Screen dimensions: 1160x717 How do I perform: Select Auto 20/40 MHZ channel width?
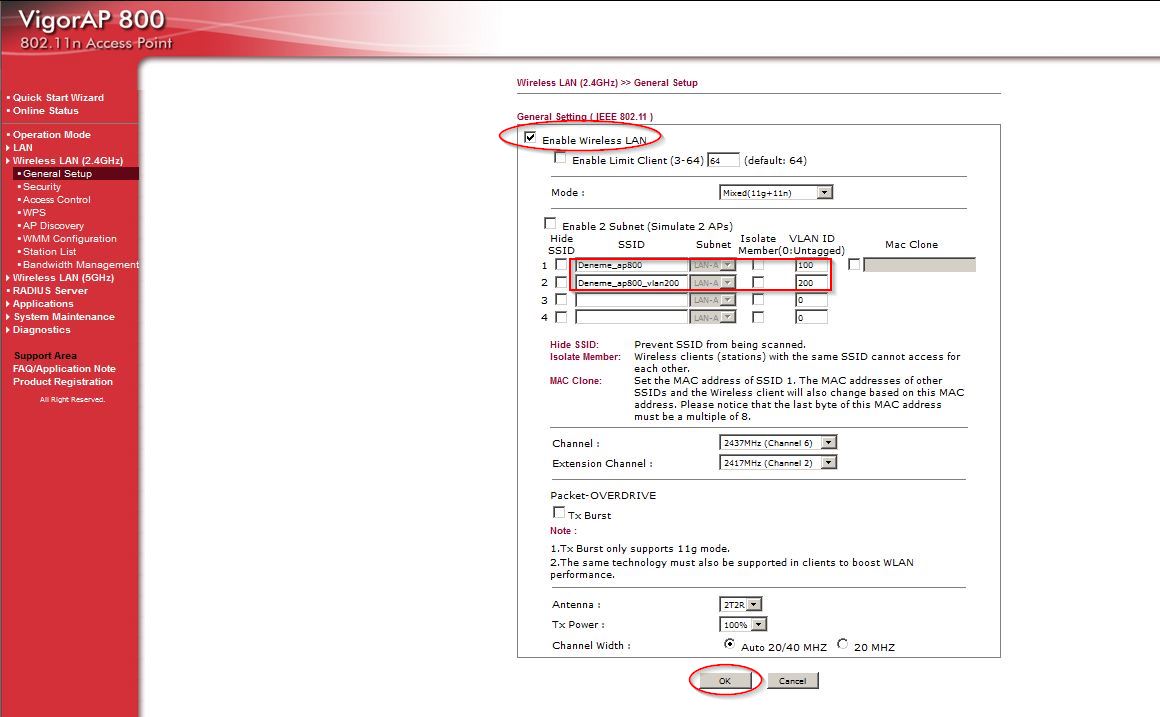(730, 645)
